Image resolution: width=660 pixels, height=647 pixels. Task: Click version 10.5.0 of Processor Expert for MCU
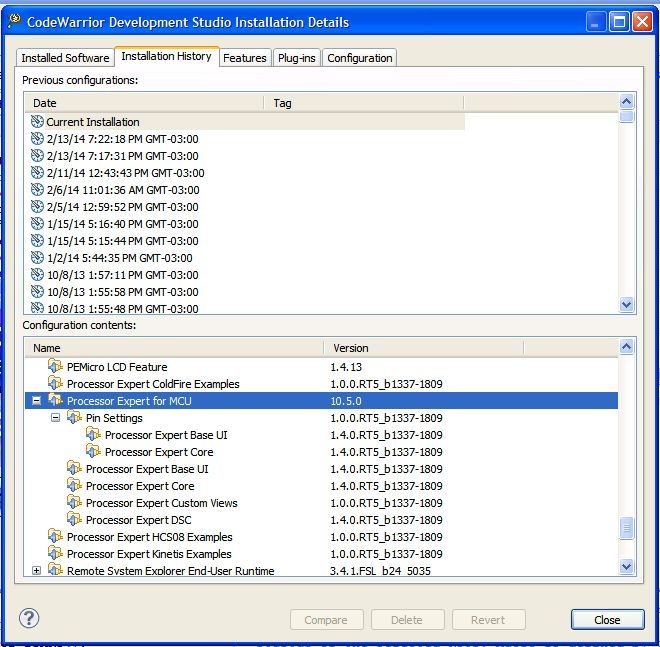pos(346,401)
